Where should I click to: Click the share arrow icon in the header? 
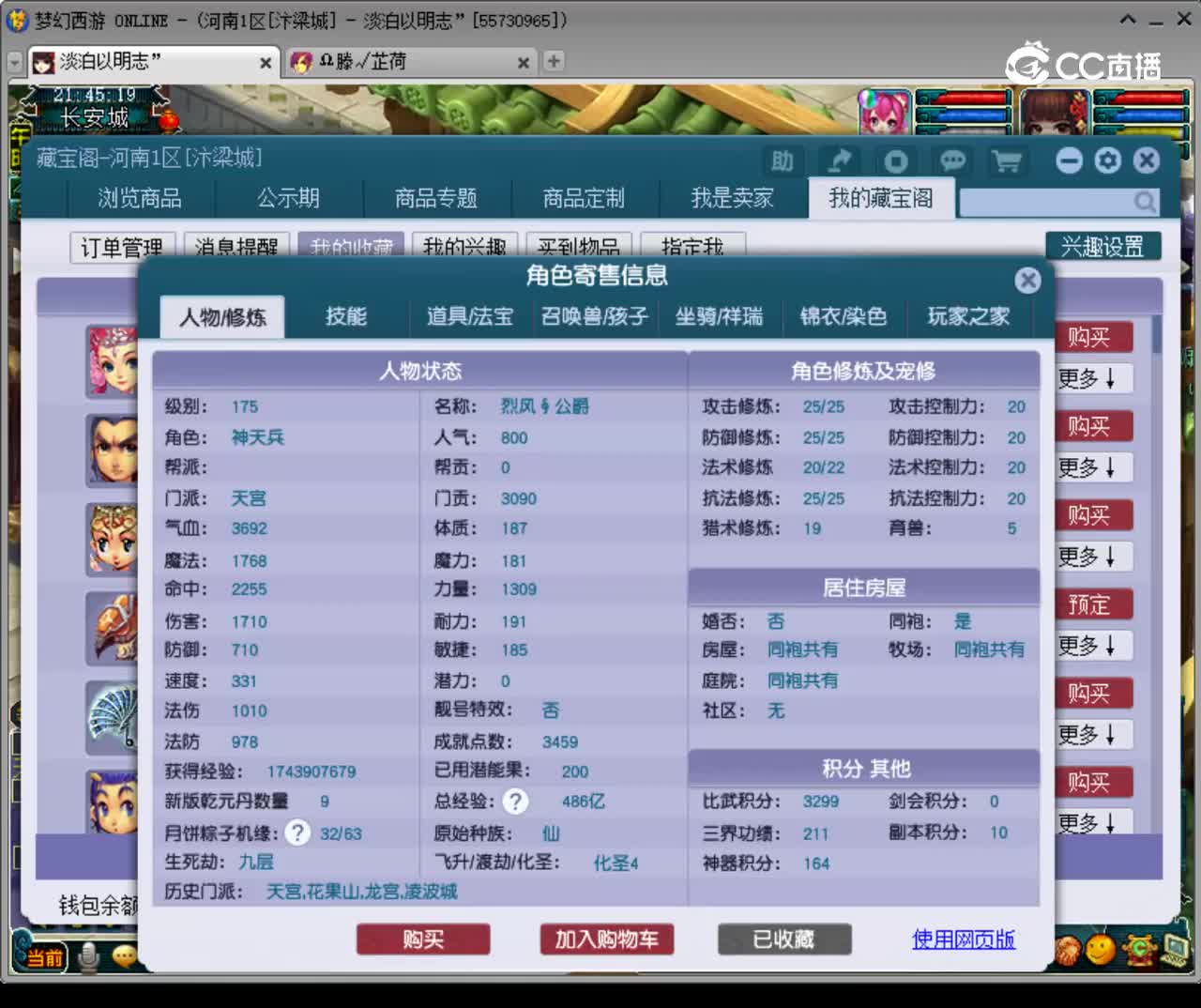(839, 161)
